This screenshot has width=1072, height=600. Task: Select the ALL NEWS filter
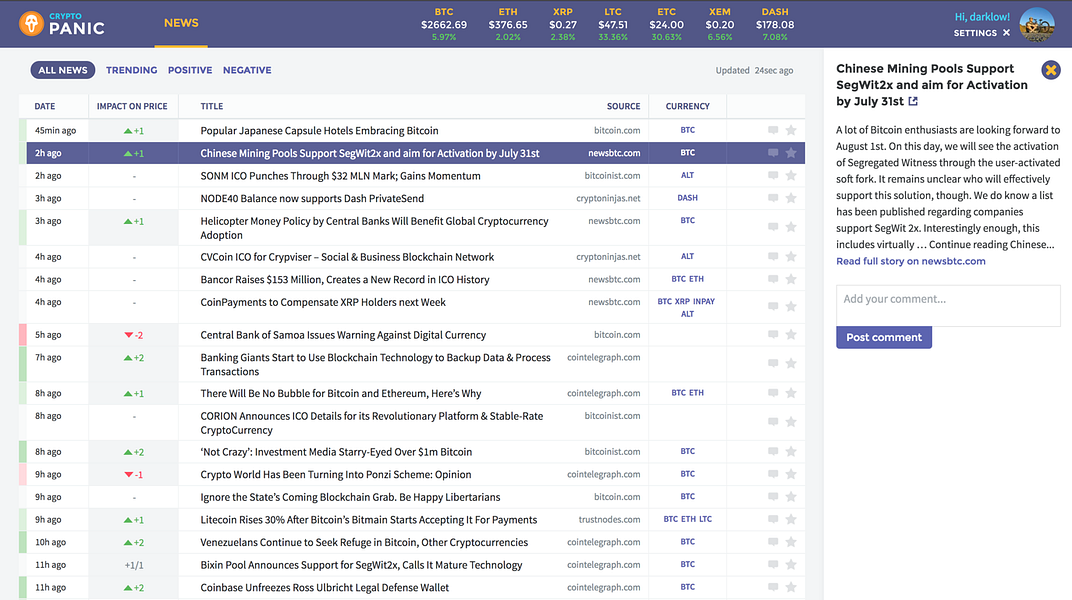(63, 70)
